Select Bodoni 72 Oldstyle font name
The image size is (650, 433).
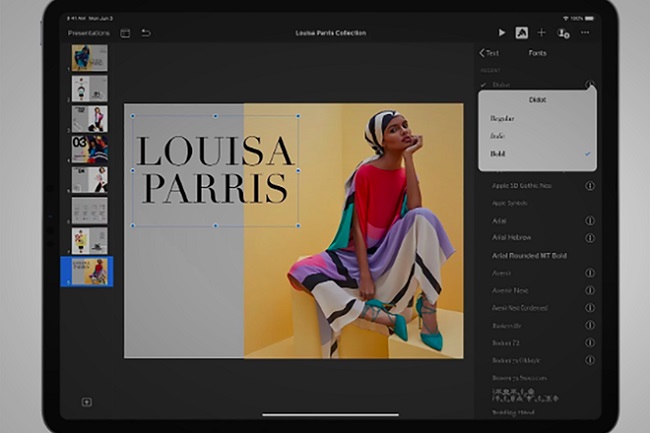point(516,360)
